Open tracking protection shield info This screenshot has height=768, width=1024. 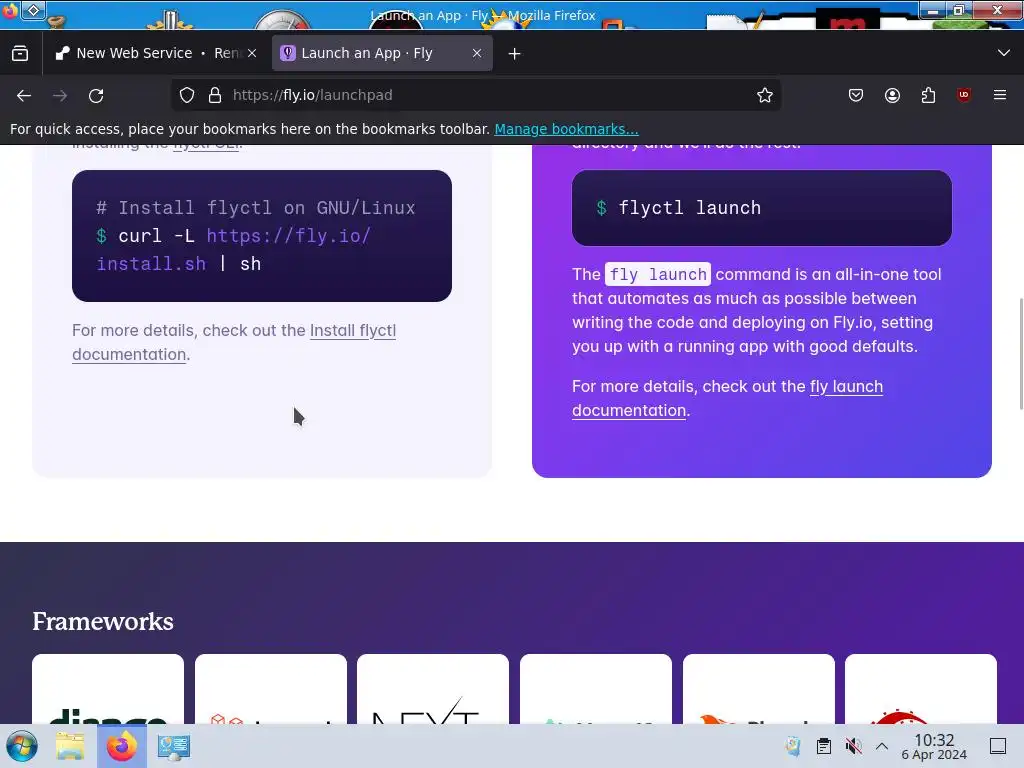tap(187, 95)
